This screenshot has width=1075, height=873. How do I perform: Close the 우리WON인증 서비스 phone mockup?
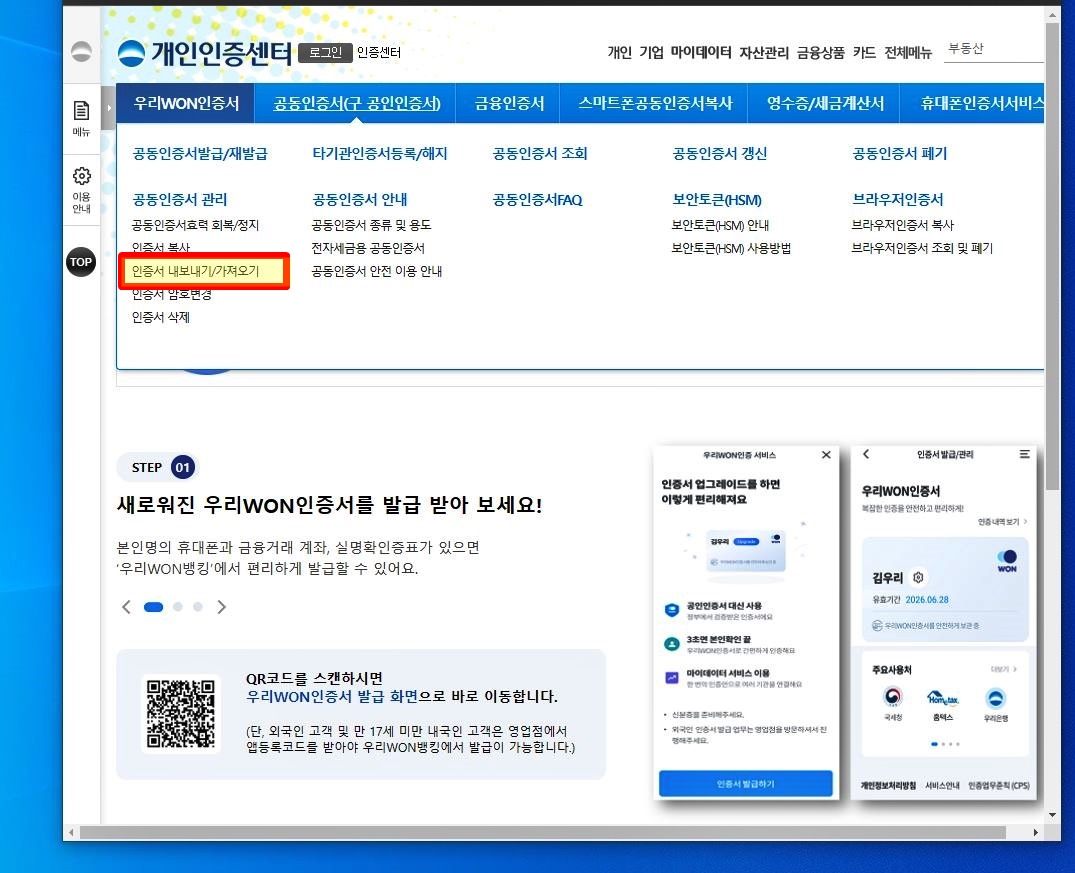(826, 455)
